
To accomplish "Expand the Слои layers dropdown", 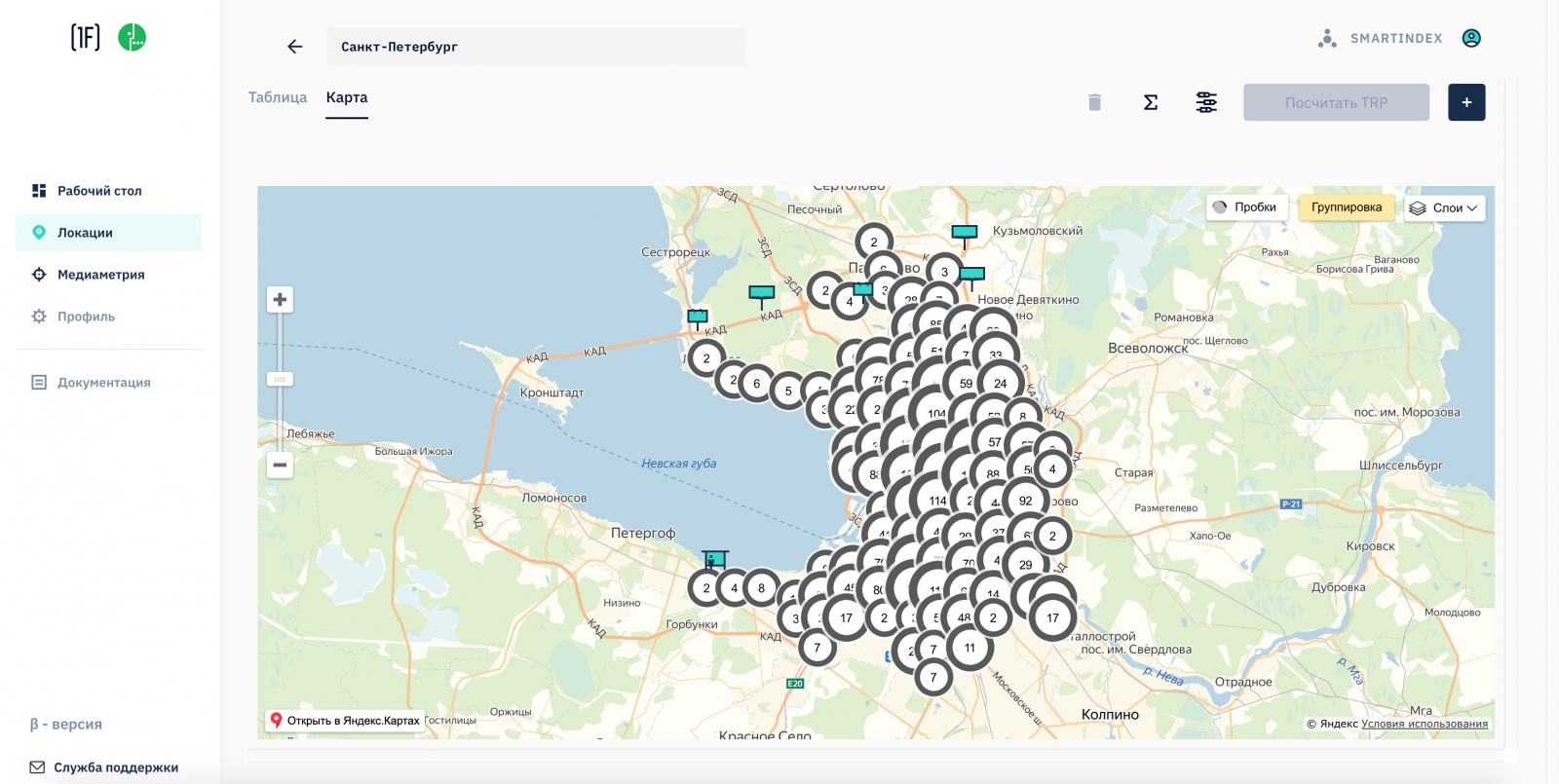I will coord(1444,207).
